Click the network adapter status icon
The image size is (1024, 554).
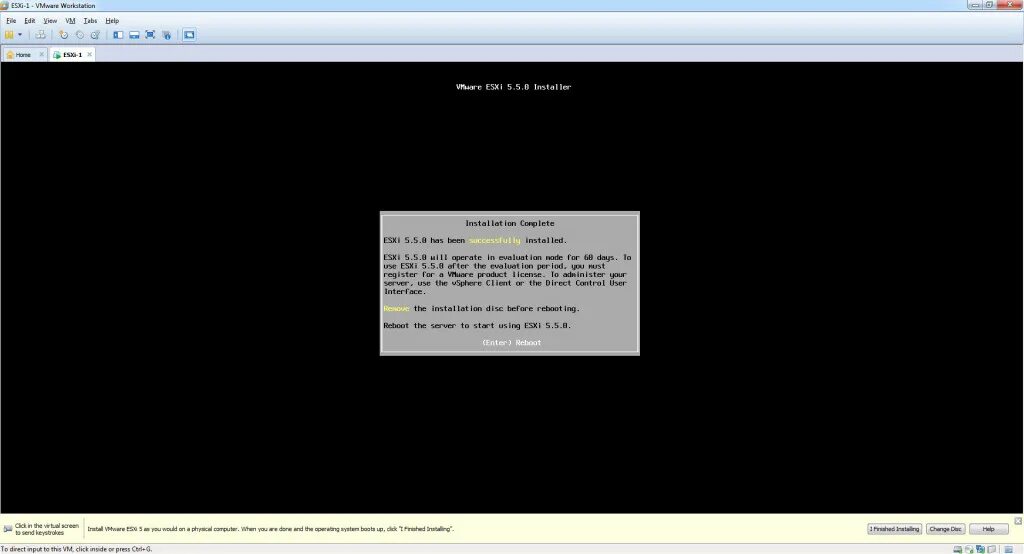[x=980, y=549]
